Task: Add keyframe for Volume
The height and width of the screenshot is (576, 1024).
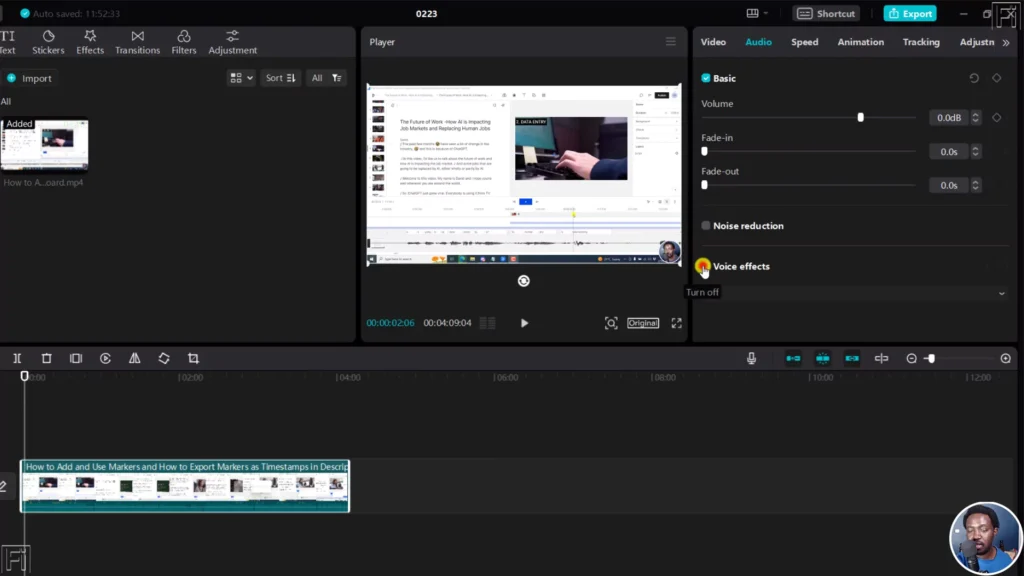Action: tap(997, 118)
